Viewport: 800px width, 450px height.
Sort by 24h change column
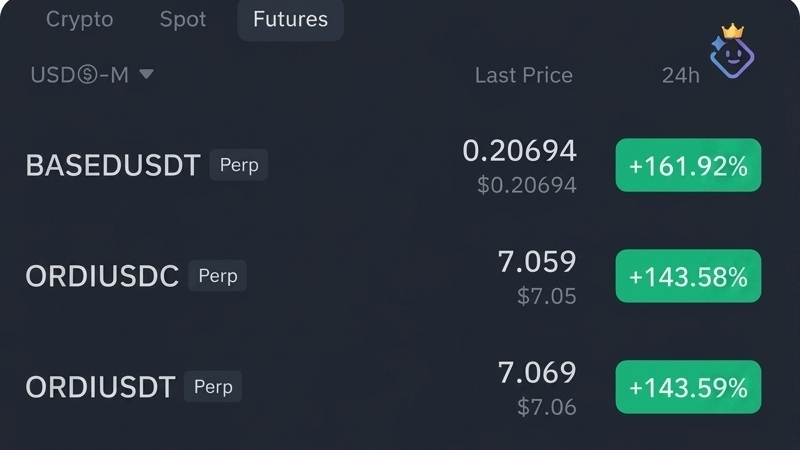tap(680, 75)
